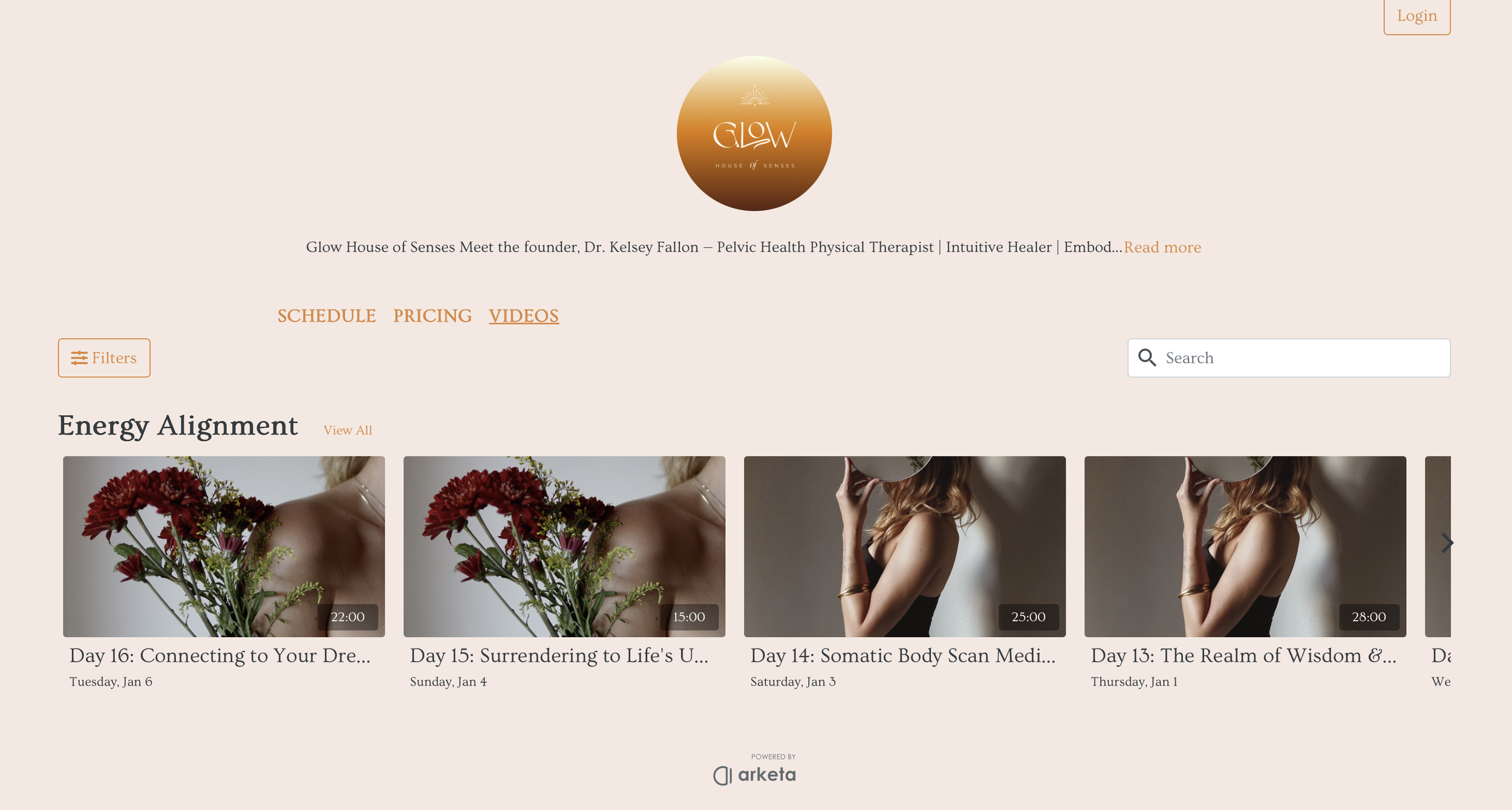Open Day 15 Surrendering video thumbnail
The width and height of the screenshot is (1512, 810).
click(x=564, y=546)
